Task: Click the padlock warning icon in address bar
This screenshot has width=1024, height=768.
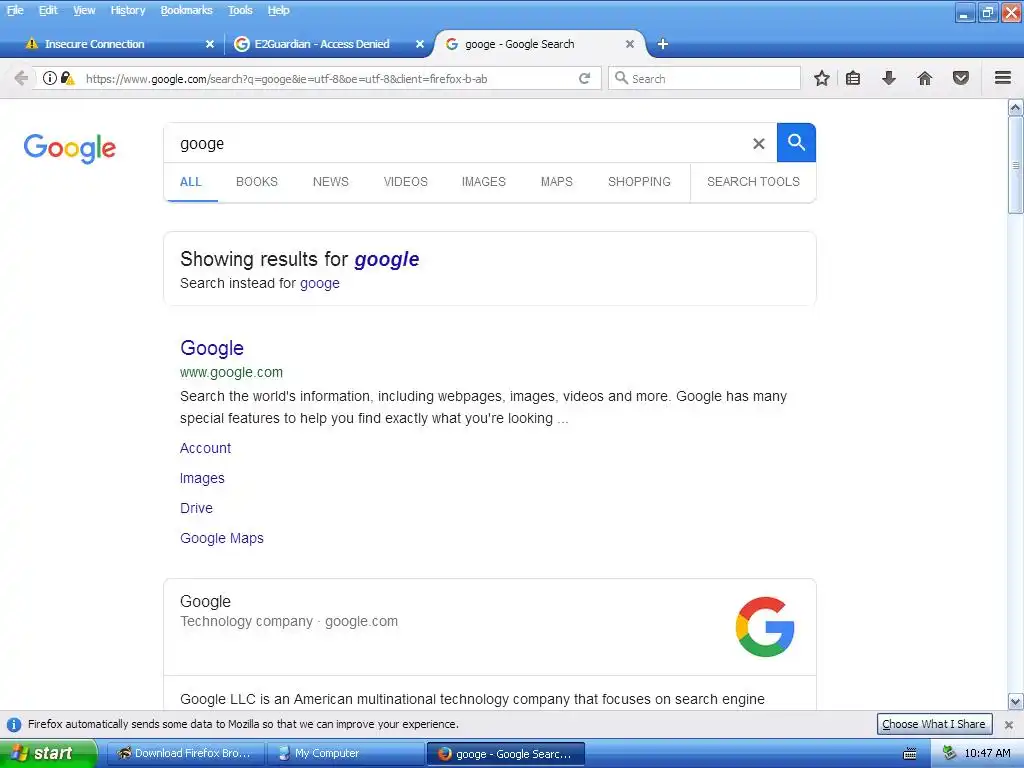Action: click(x=67, y=78)
